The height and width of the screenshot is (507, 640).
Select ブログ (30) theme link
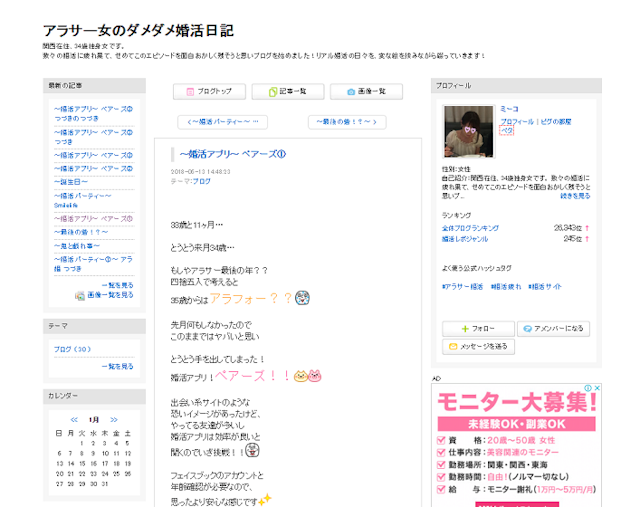(x=72, y=349)
